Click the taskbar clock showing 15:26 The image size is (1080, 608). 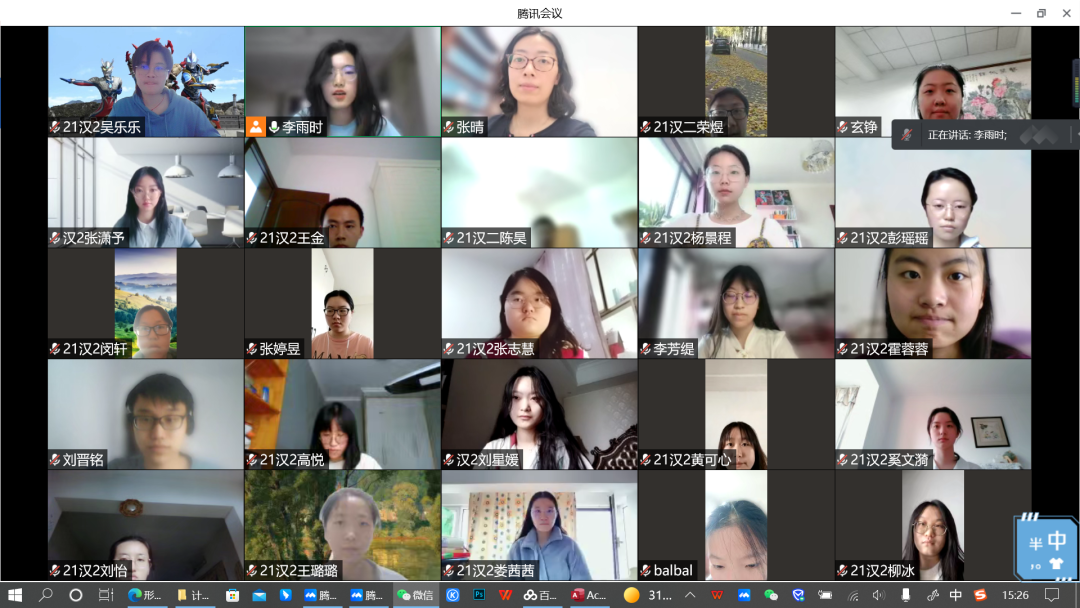1015,595
